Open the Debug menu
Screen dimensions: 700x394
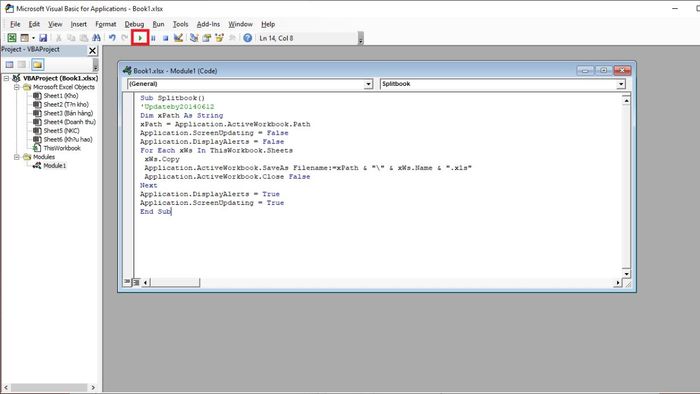coord(134,24)
